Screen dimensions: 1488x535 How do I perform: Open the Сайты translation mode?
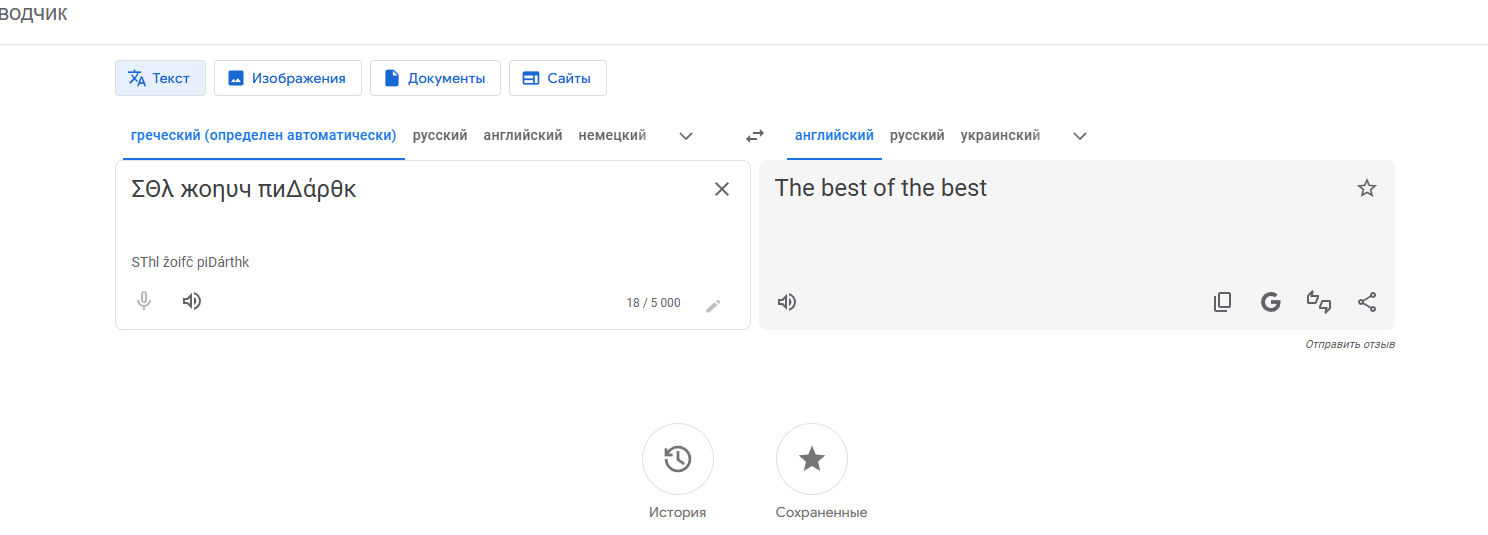click(558, 78)
